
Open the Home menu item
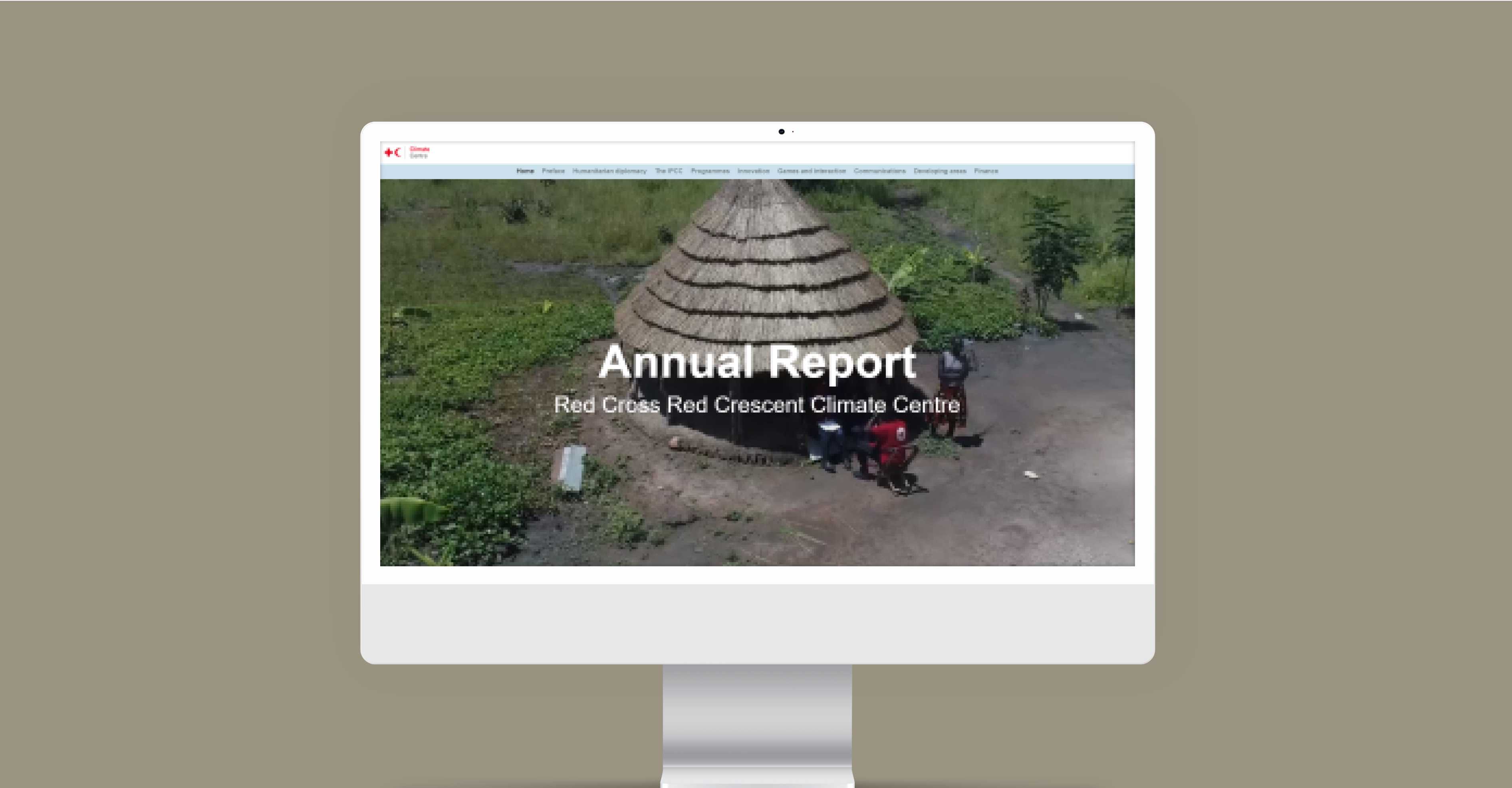coord(525,171)
